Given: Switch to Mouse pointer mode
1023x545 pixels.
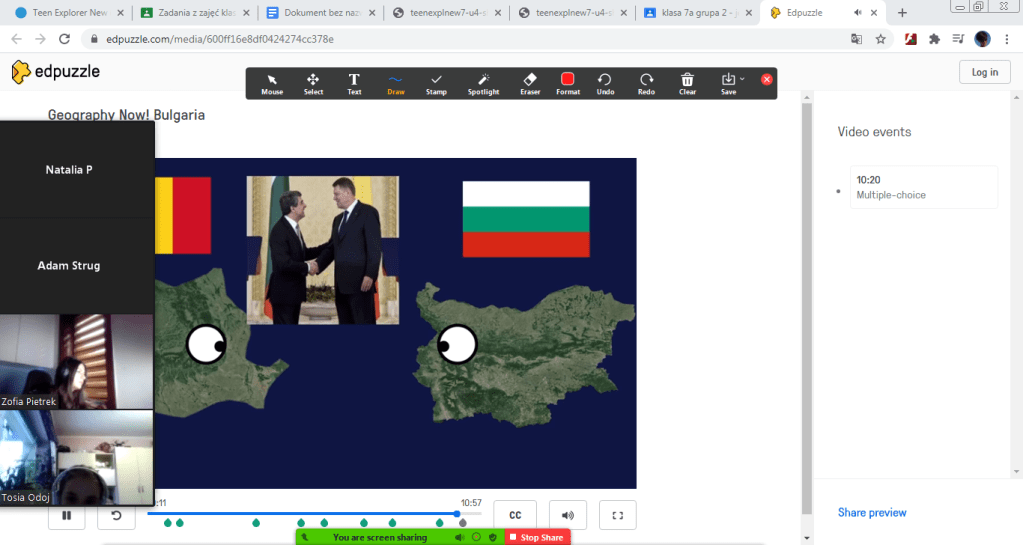Looking at the screenshot, I should (272, 82).
